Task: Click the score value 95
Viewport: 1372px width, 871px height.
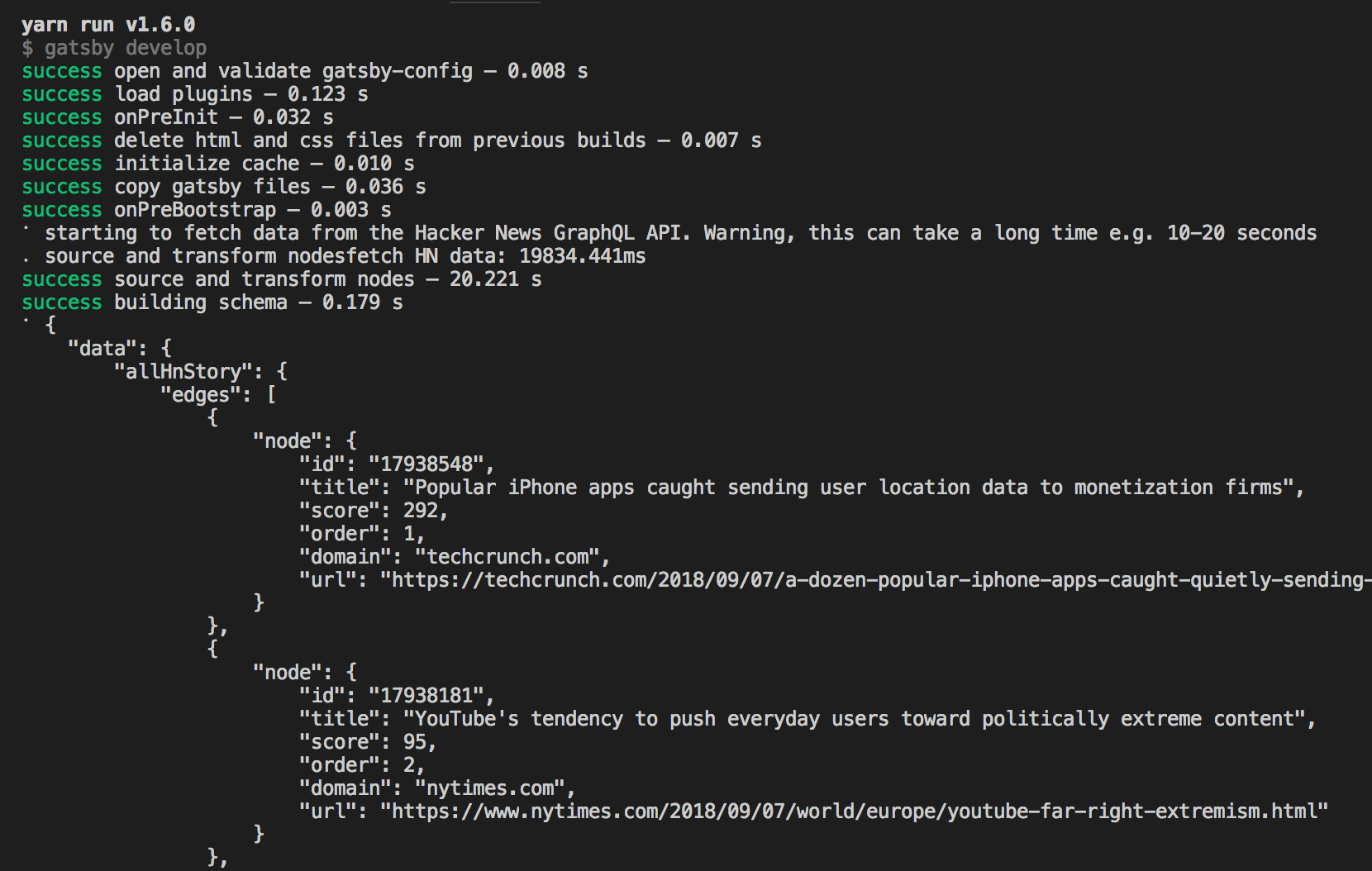Action: (x=414, y=742)
